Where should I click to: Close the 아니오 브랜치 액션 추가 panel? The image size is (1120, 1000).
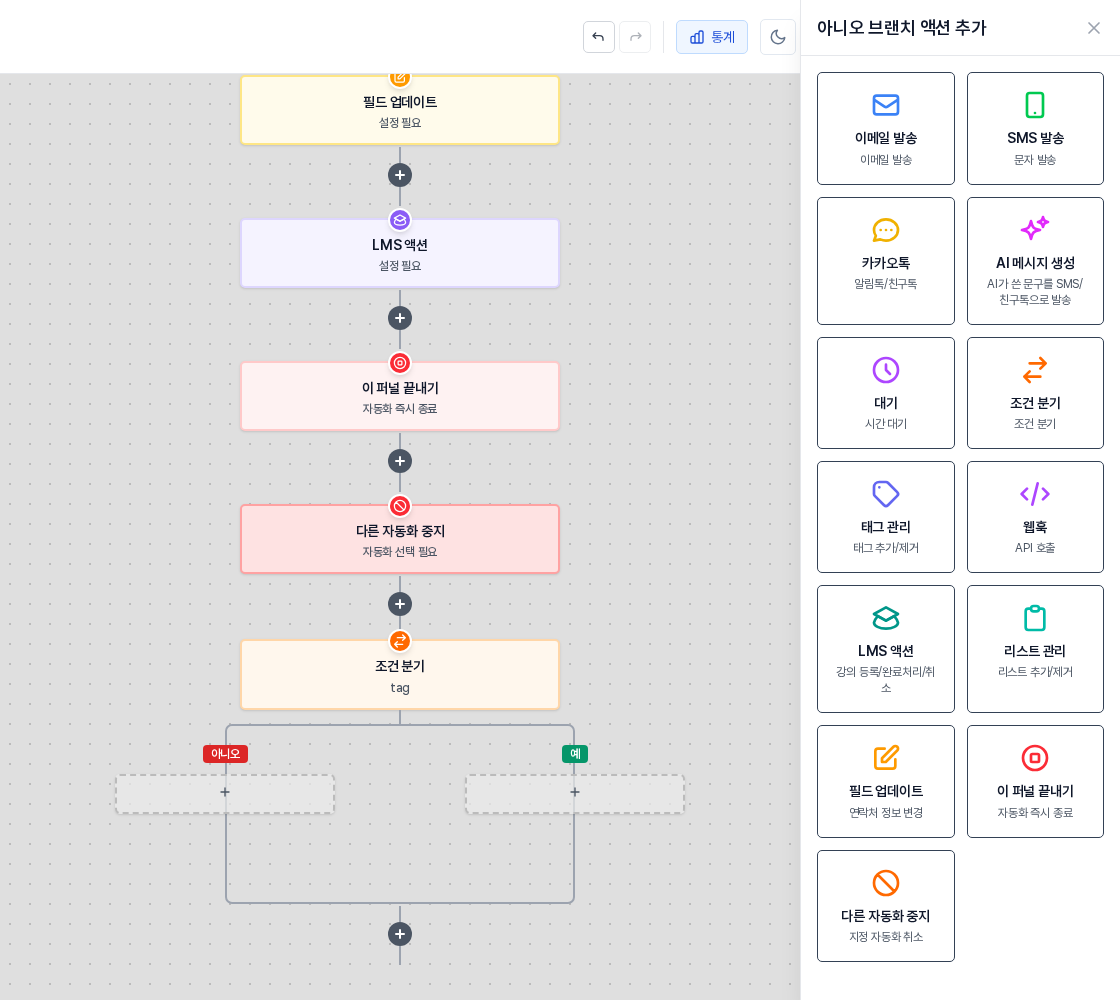(1094, 28)
